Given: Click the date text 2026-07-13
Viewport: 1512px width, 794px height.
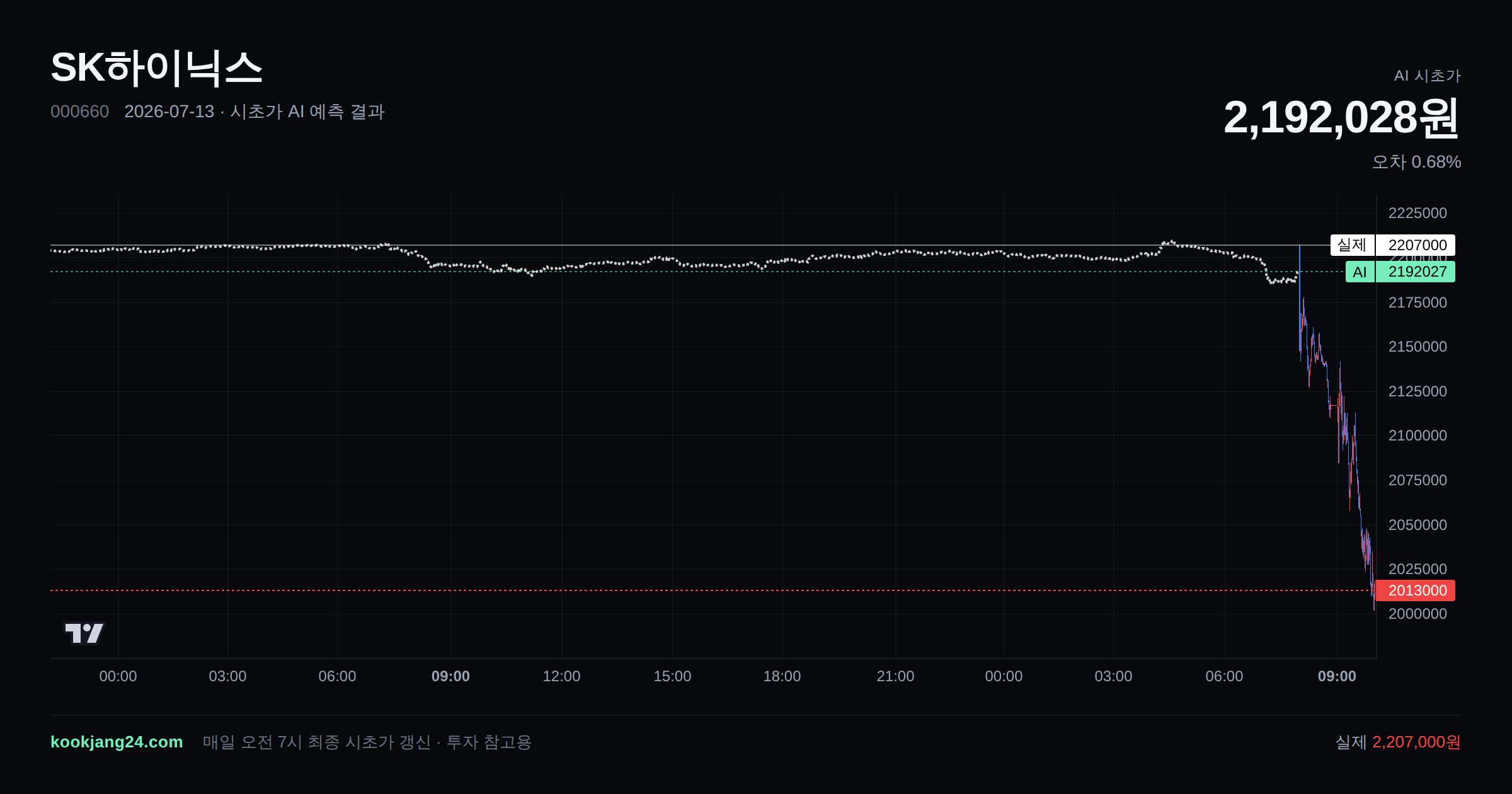Looking at the screenshot, I should tap(169, 112).
